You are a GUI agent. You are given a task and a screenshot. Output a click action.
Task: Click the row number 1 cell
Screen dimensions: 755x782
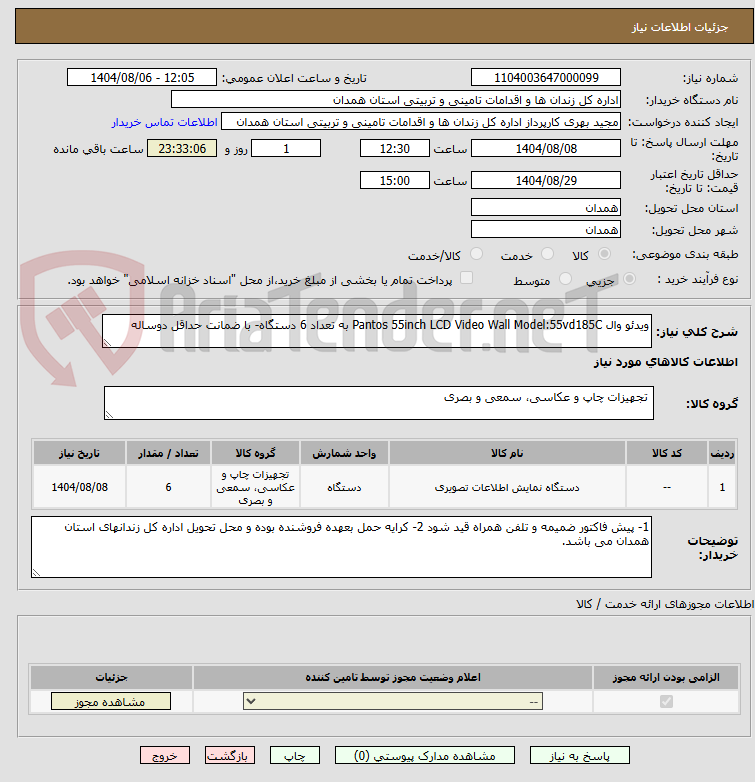(722, 487)
